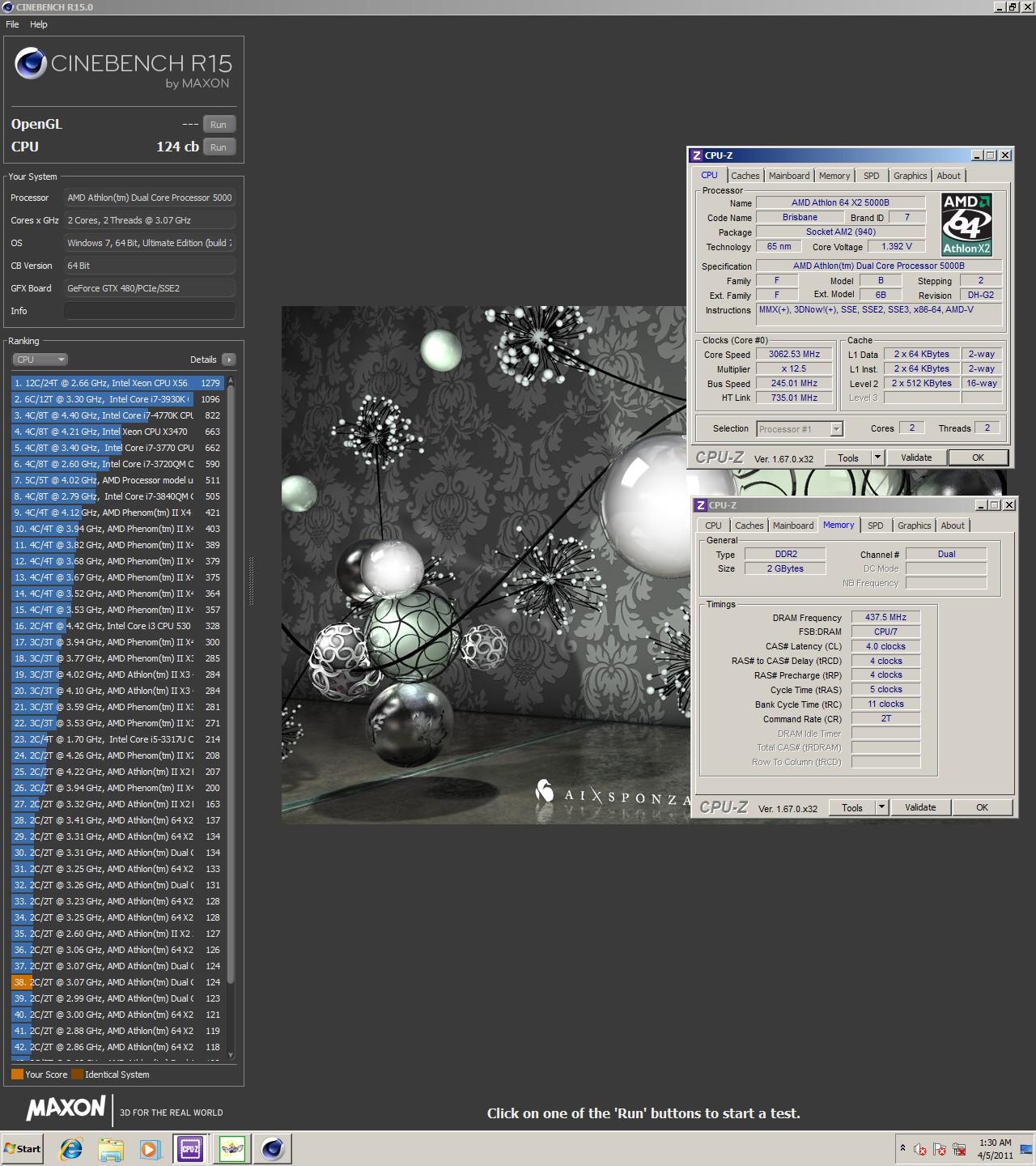Screen dimensions: 1036x1166
Task: Open Caches tab in lower CPU-Z window
Action: tap(749, 526)
